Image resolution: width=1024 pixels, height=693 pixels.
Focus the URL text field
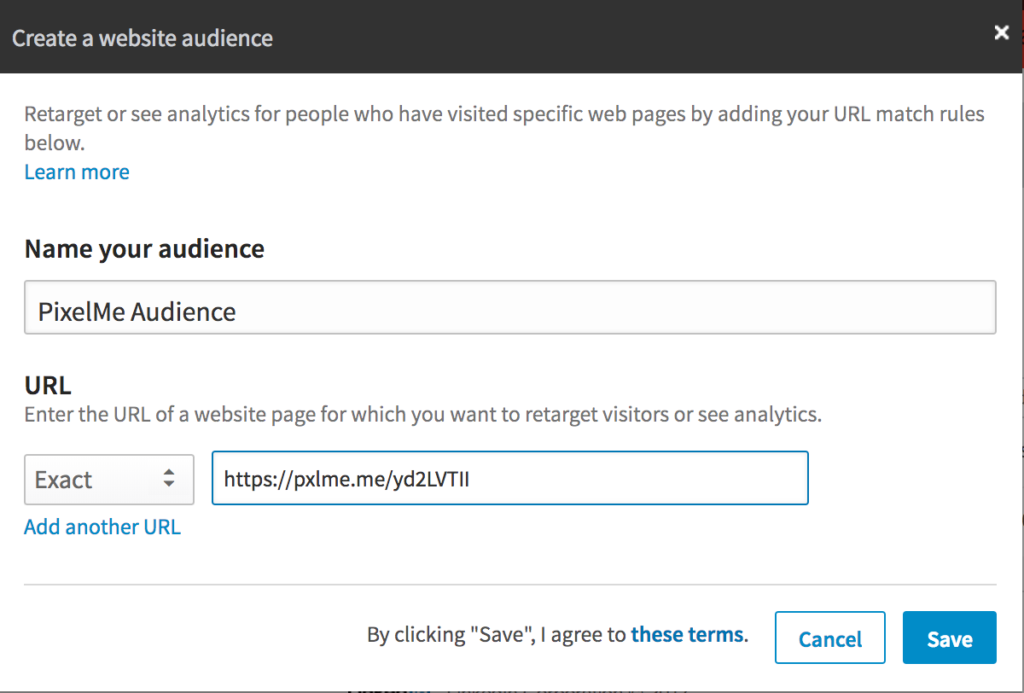(510, 479)
